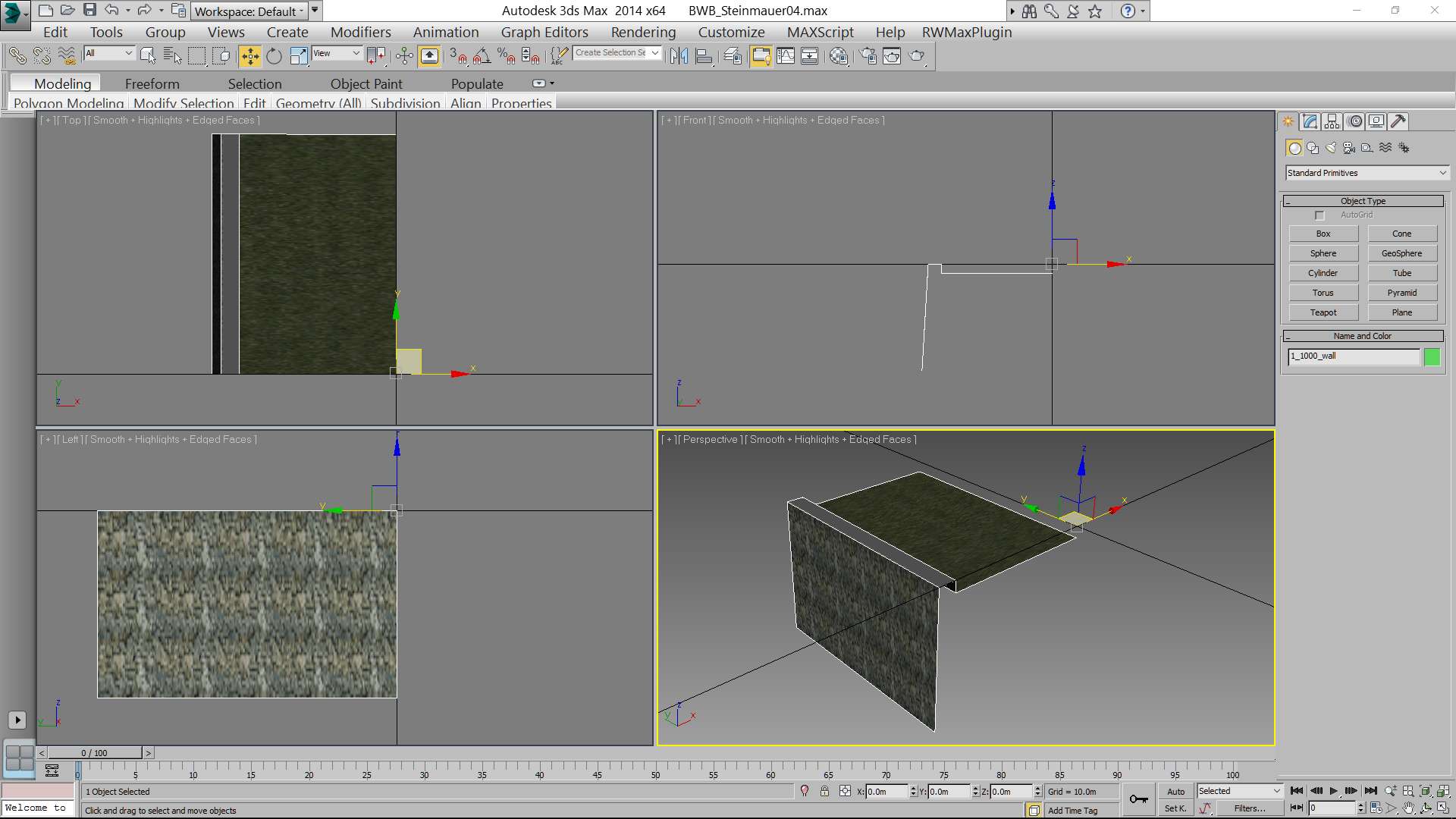The height and width of the screenshot is (819, 1456).
Task: Click the 1_1000_wall name field
Action: tap(1353, 356)
